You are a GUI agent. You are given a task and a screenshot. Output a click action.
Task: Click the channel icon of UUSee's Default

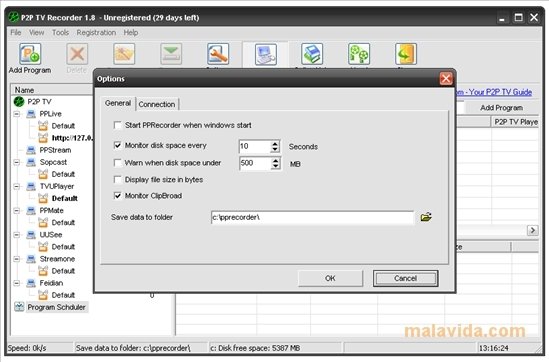tap(43, 246)
